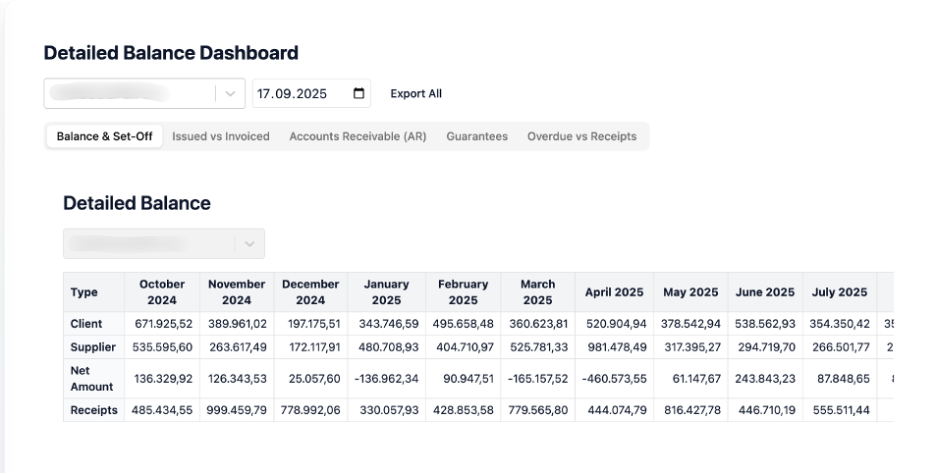Click the blurred selector box under Detailed Balance
Screen dimensions: 936x474
coord(148,244)
